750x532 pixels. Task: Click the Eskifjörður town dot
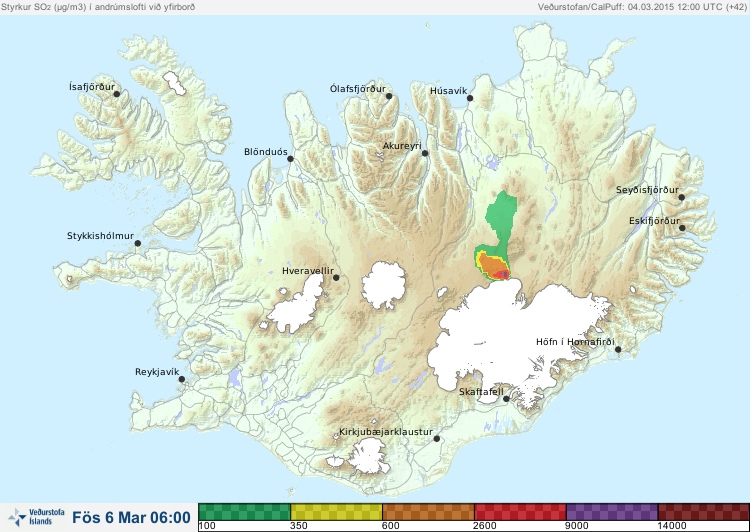coord(682,228)
